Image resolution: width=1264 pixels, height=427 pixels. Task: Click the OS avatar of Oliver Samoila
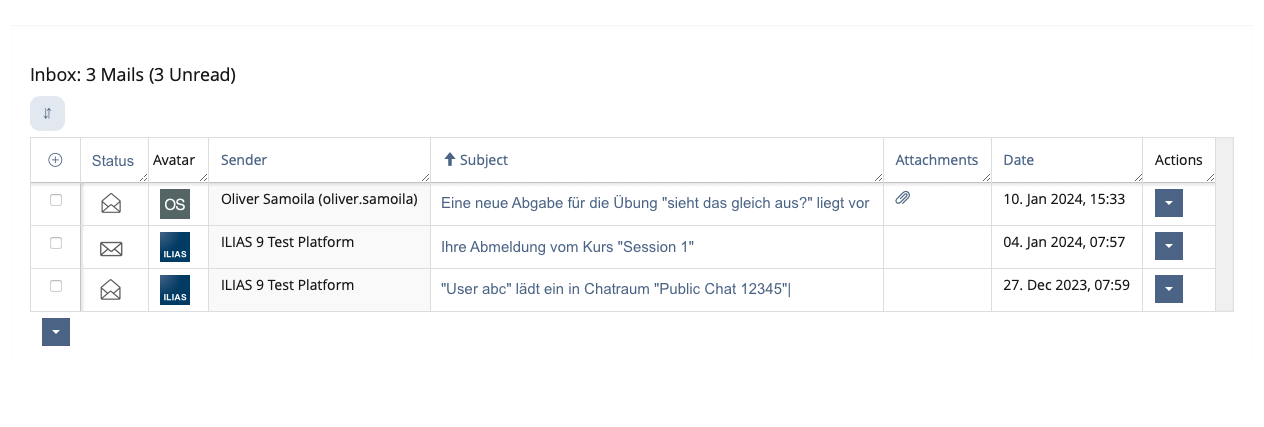pyautogui.click(x=174, y=204)
